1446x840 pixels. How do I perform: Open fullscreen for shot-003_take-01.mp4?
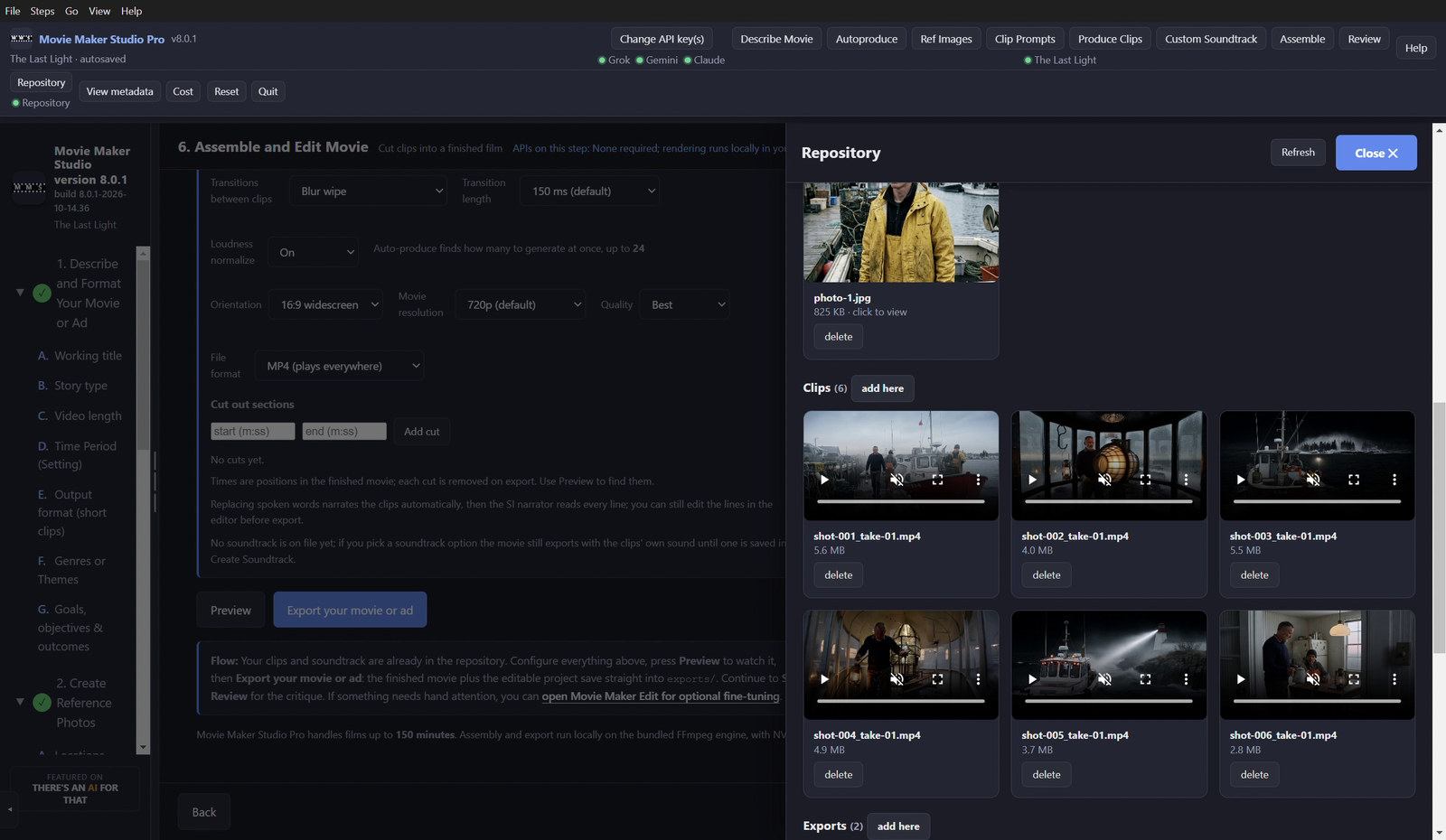point(1354,480)
